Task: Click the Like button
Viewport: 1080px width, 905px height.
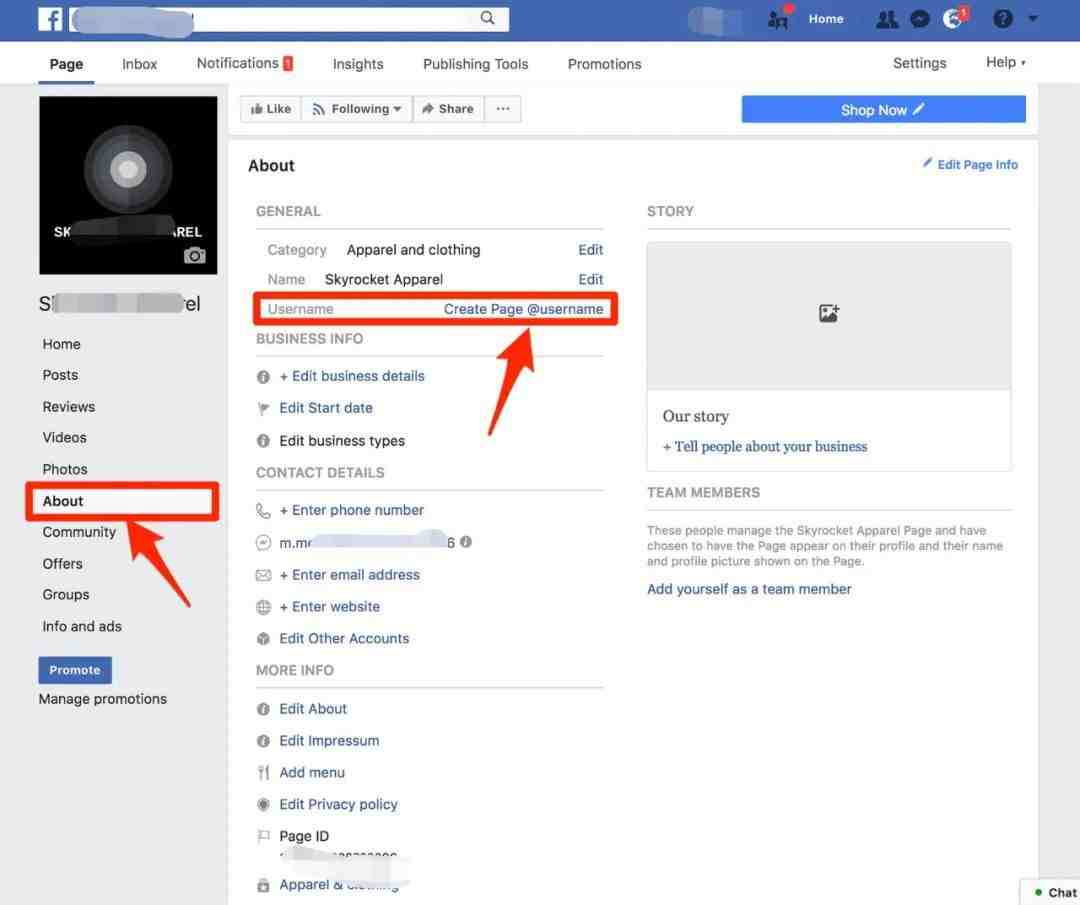Action: (x=271, y=109)
